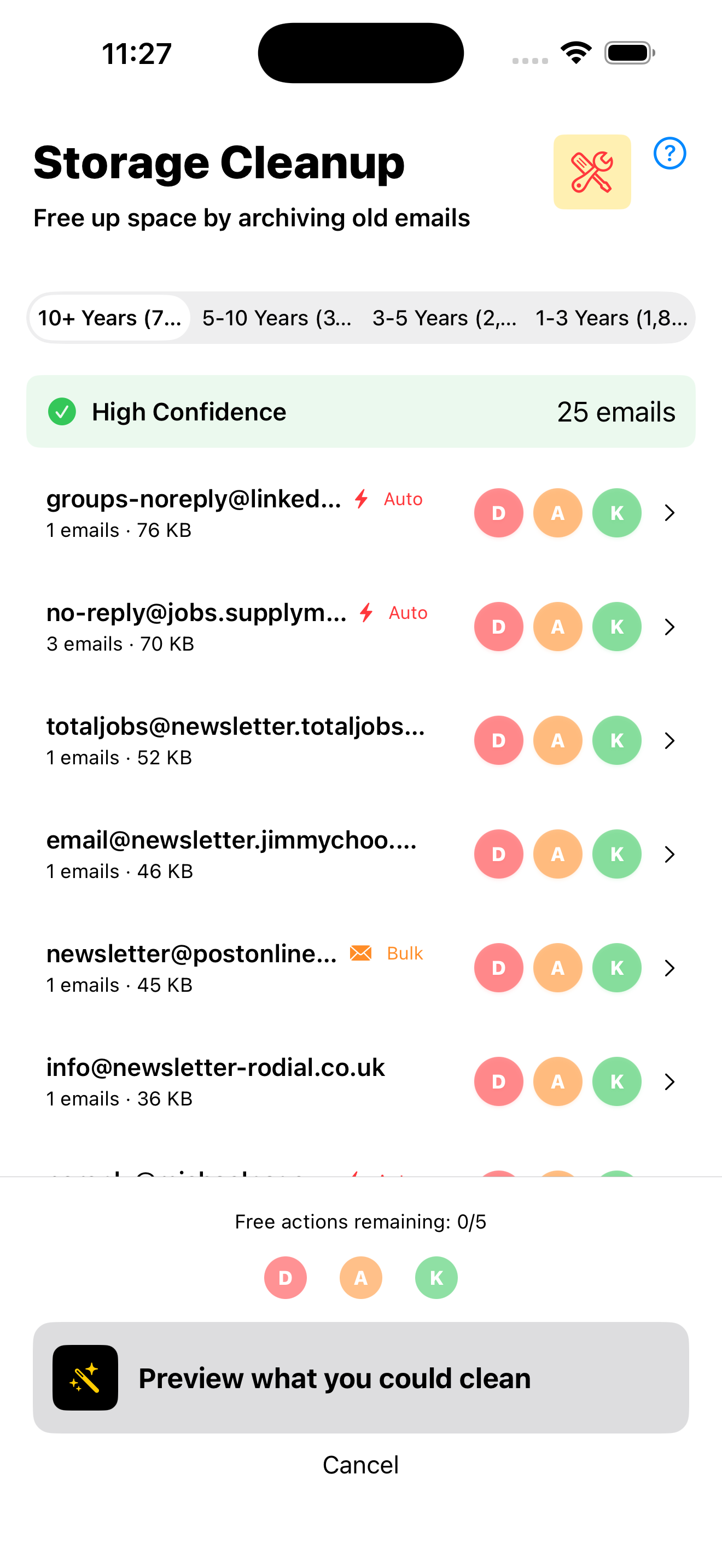Tap the magic wand icon in preview bar
The height and width of the screenshot is (1568, 722).
85,1378
